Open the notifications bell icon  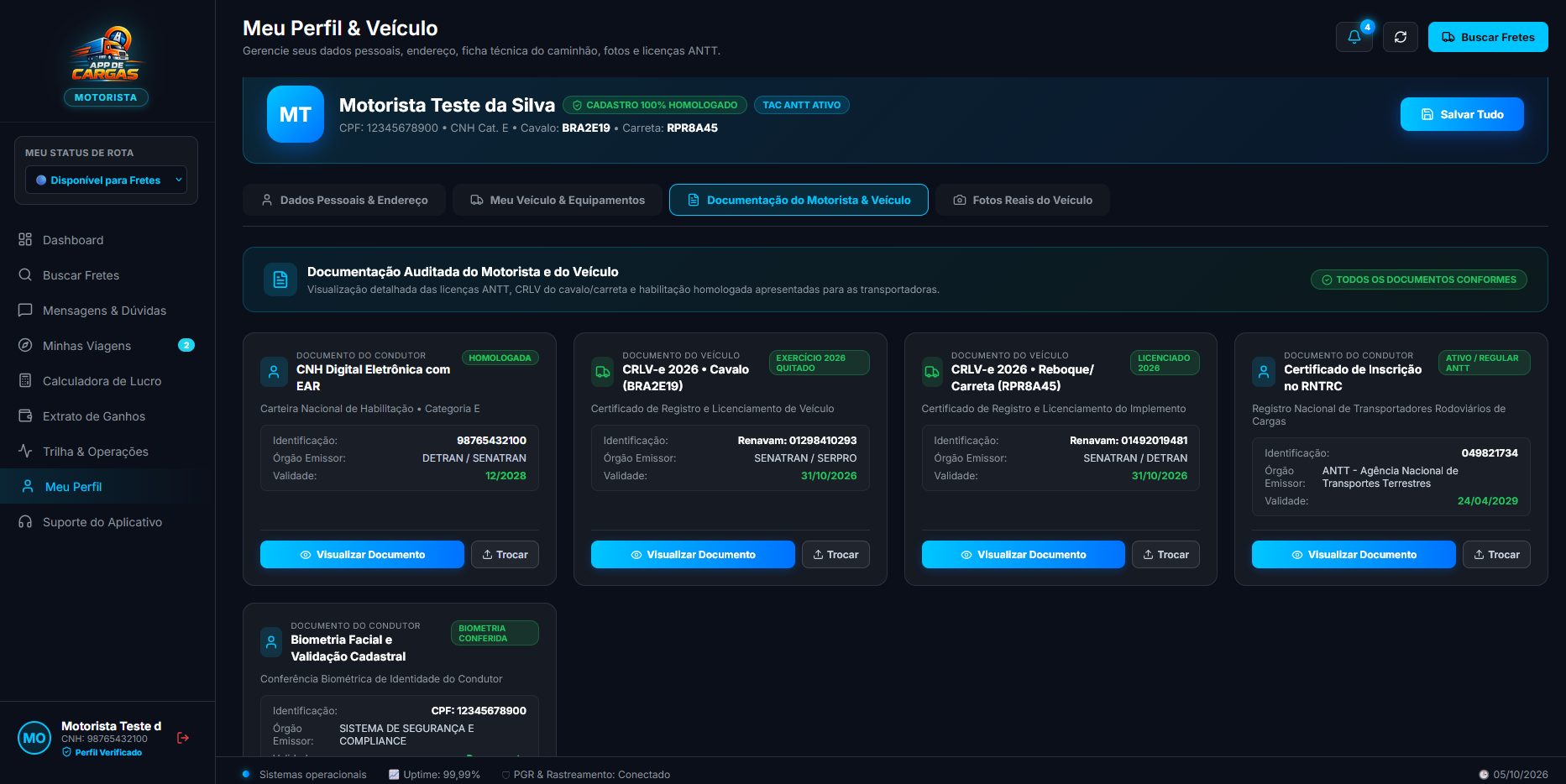[x=1354, y=37]
